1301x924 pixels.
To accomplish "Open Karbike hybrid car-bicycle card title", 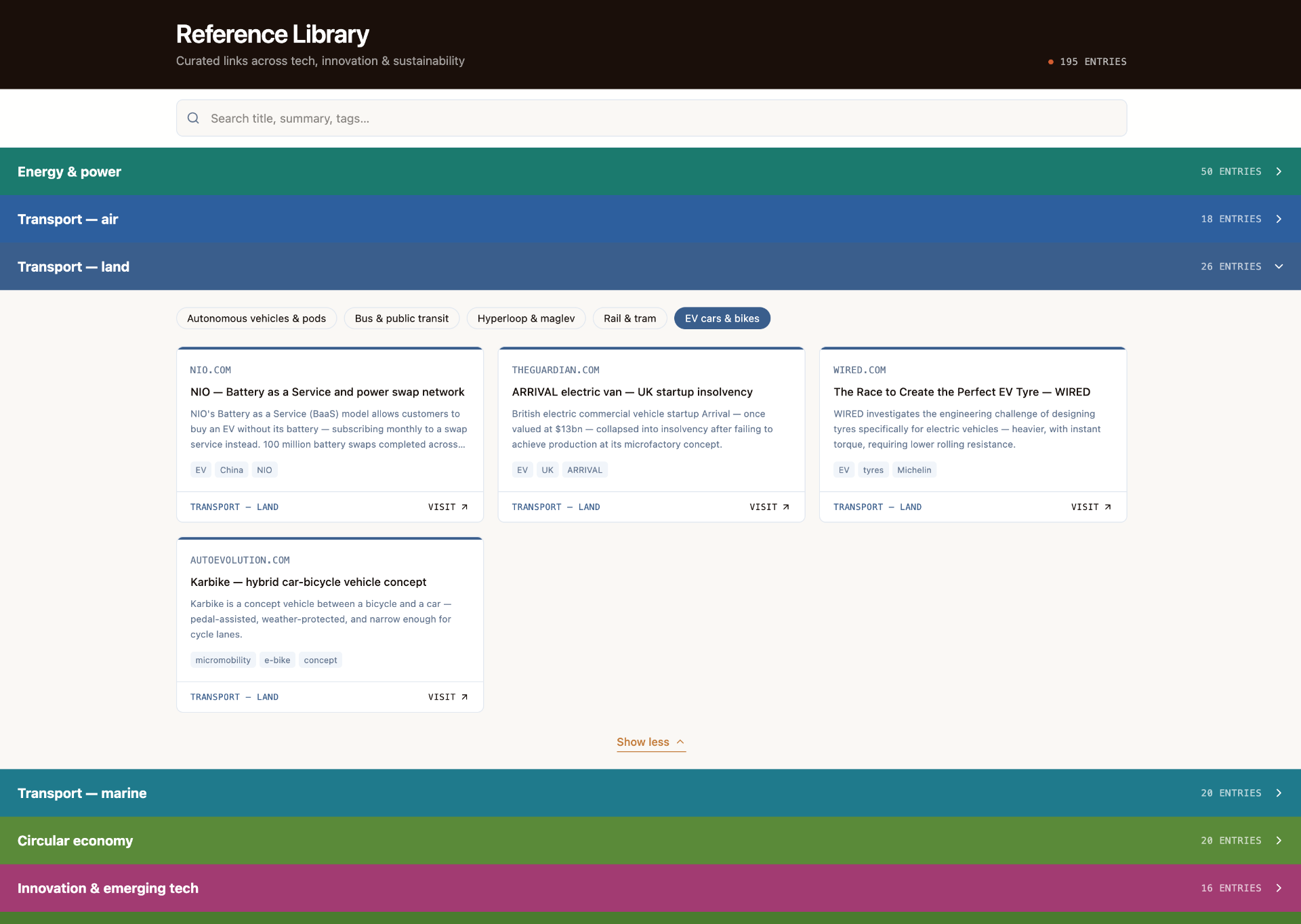I will 308,582.
